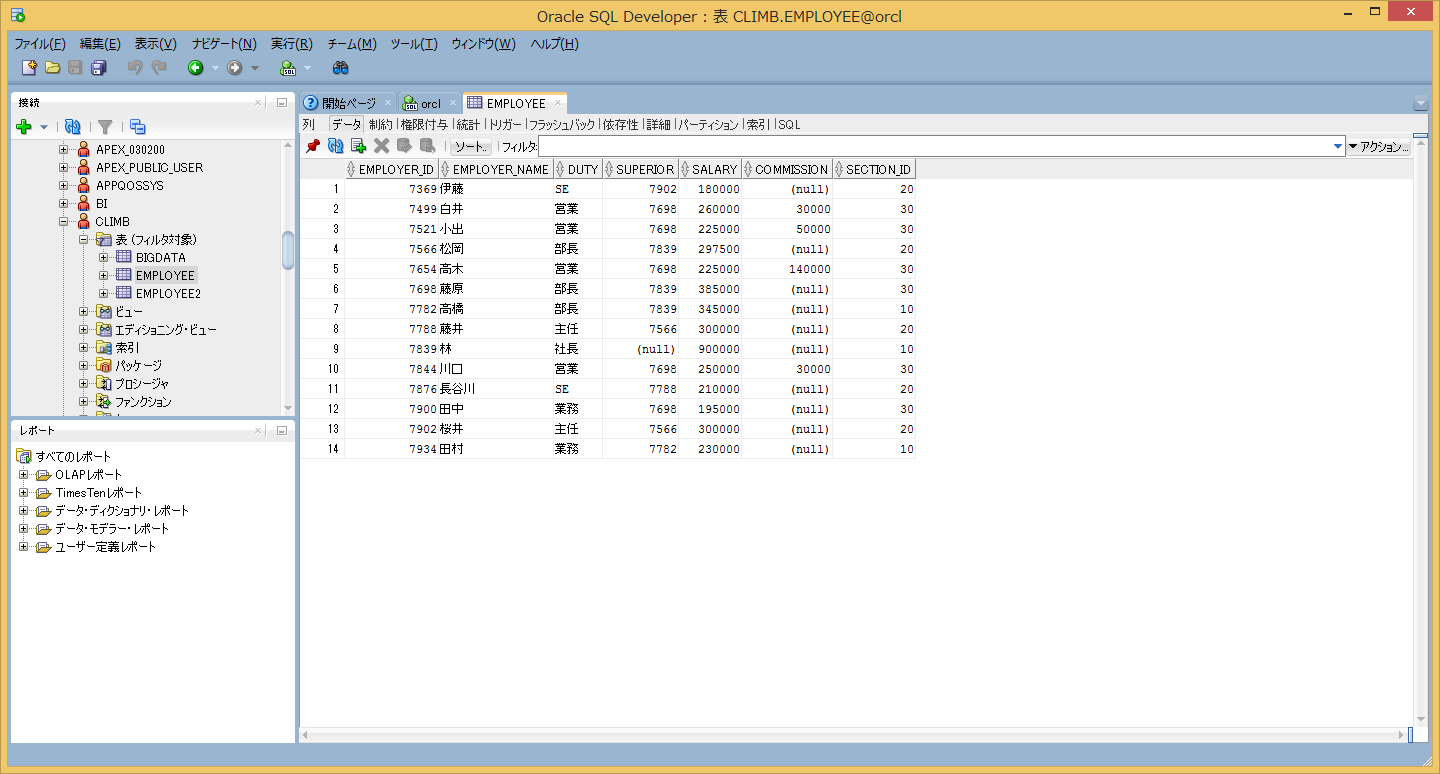Click the Save All icon
1440x774 pixels.
tap(99, 68)
